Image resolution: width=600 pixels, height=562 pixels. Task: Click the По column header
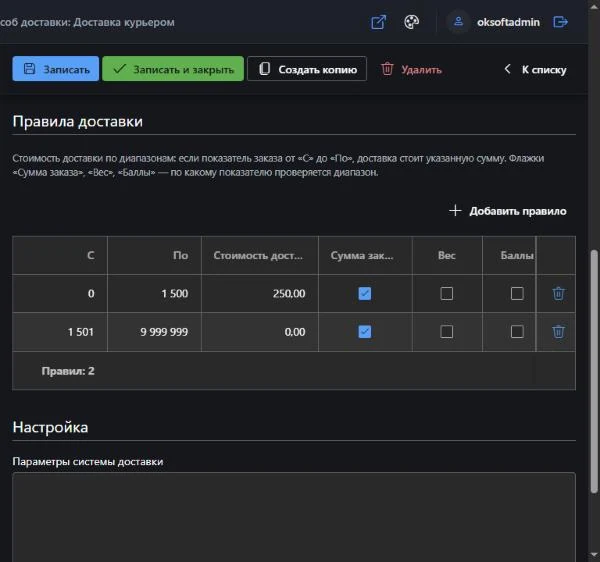[155, 255]
